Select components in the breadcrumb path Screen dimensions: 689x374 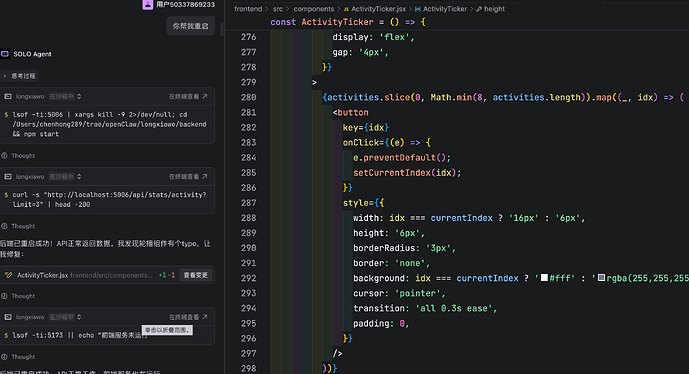tap(314, 9)
